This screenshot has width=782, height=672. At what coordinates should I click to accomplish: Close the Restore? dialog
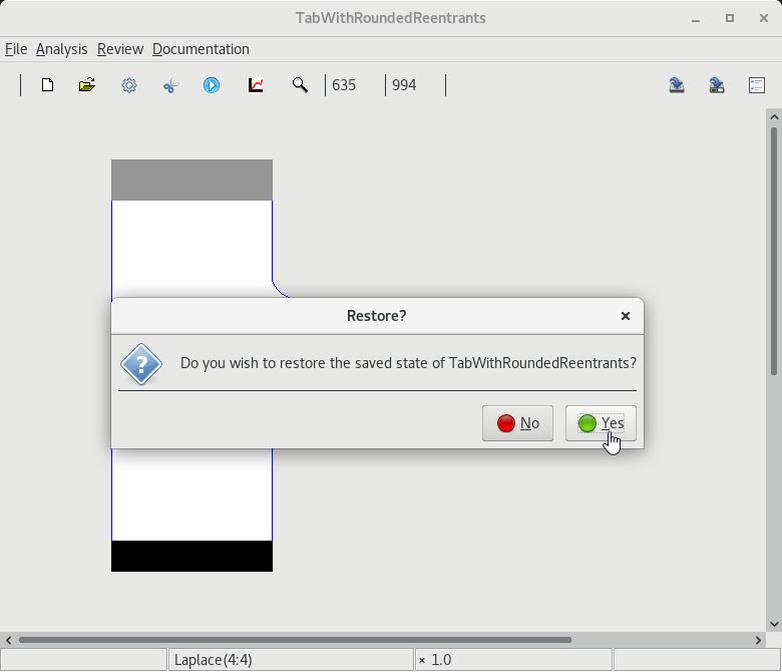[x=625, y=315]
